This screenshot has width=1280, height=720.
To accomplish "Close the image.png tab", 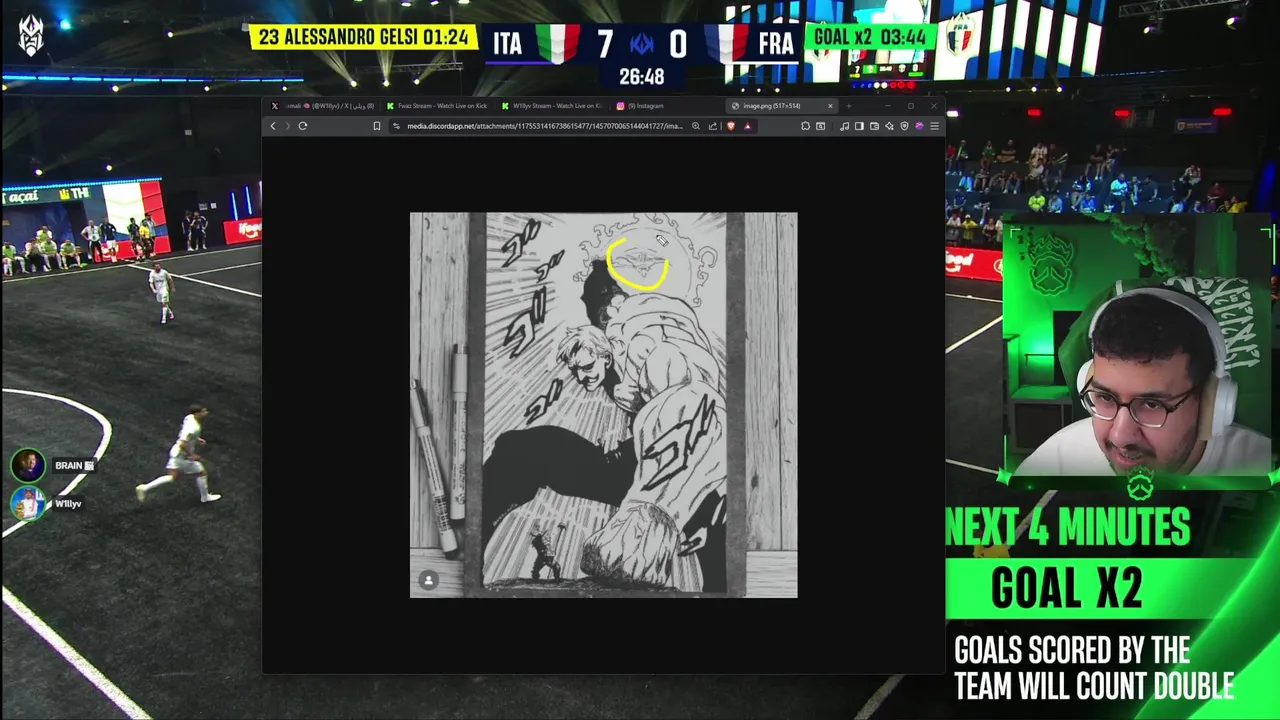I will point(830,106).
